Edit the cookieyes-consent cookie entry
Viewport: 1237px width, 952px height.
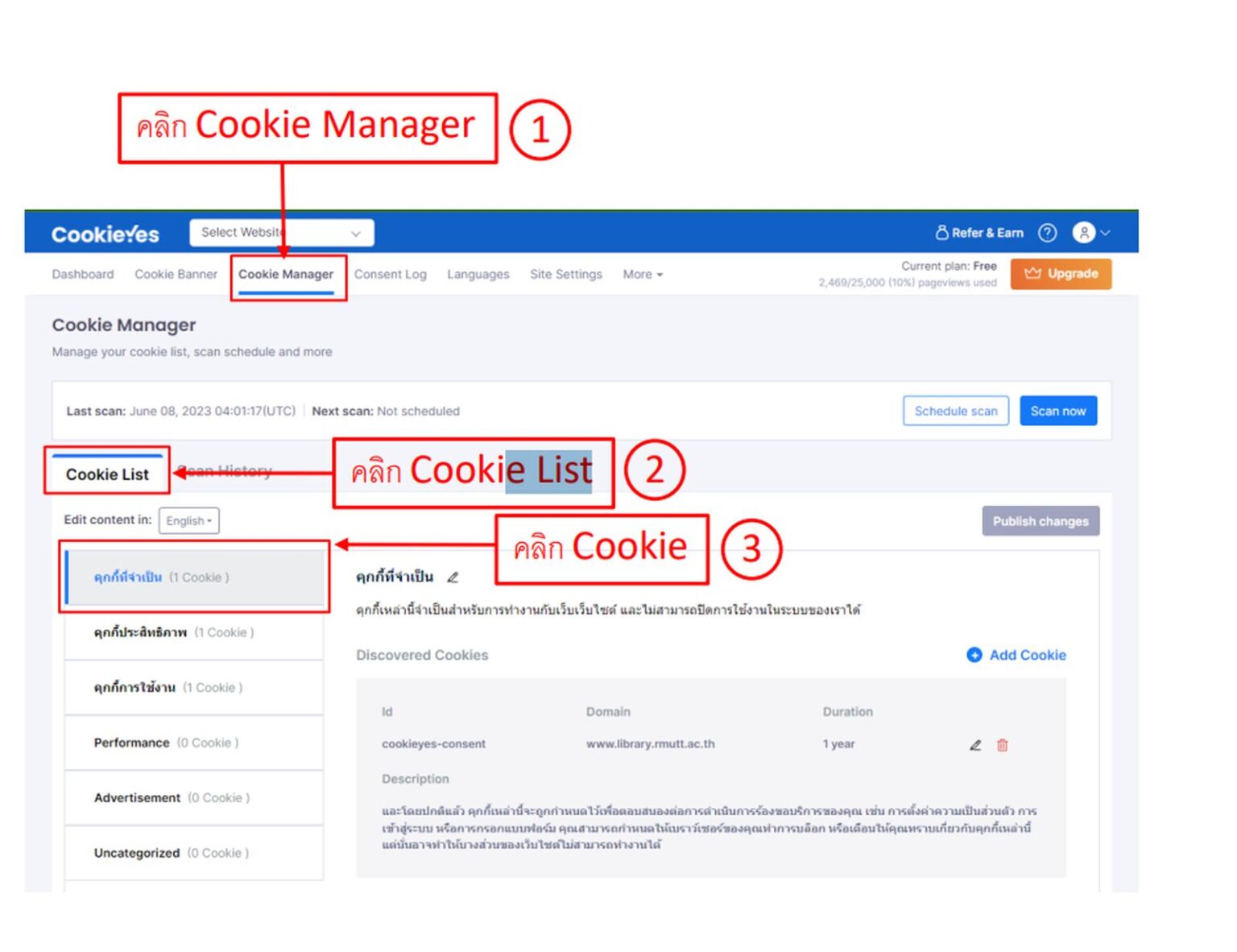[975, 745]
